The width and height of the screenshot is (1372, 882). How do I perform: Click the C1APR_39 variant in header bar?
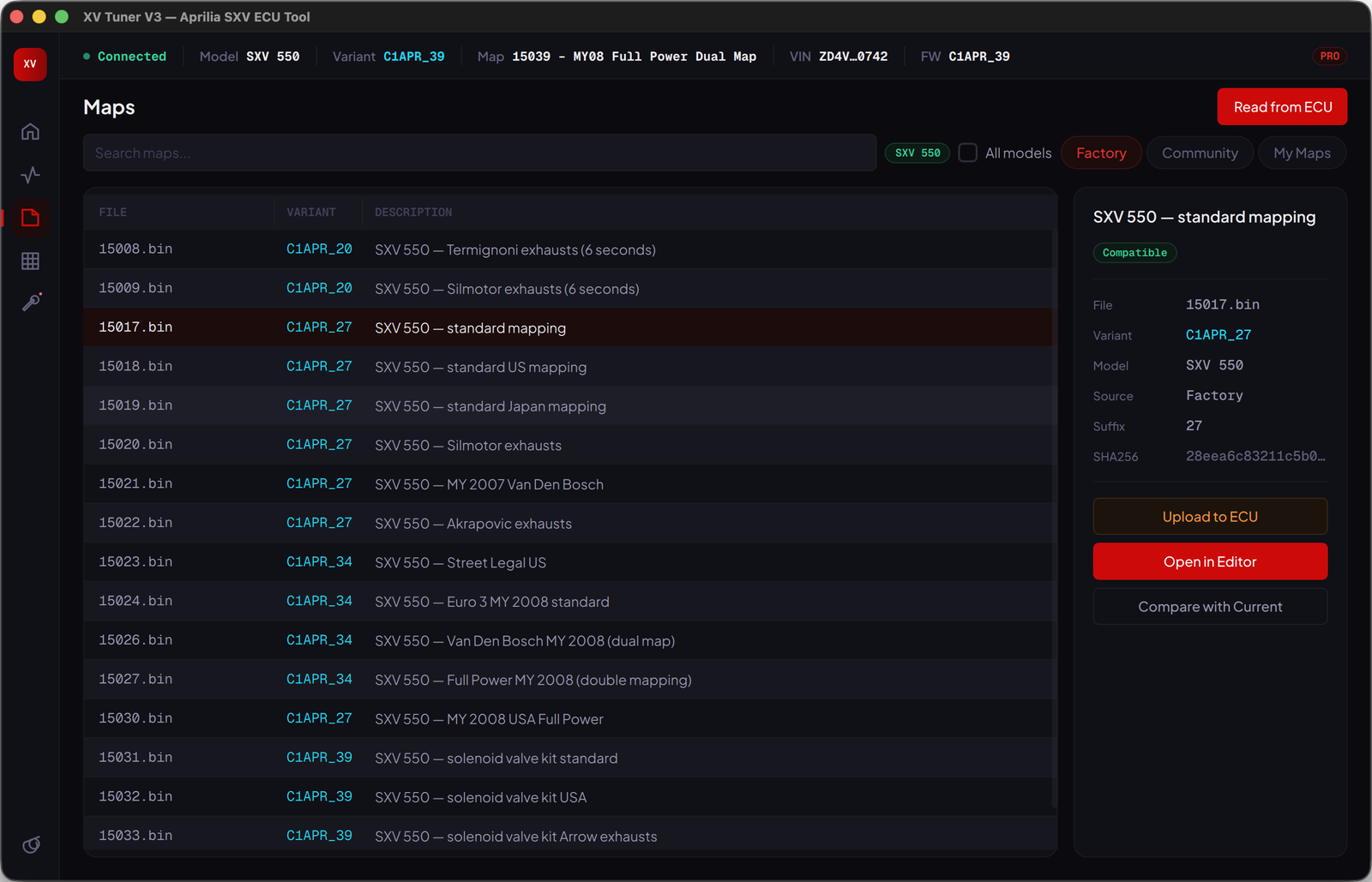[x=413, y=57]
